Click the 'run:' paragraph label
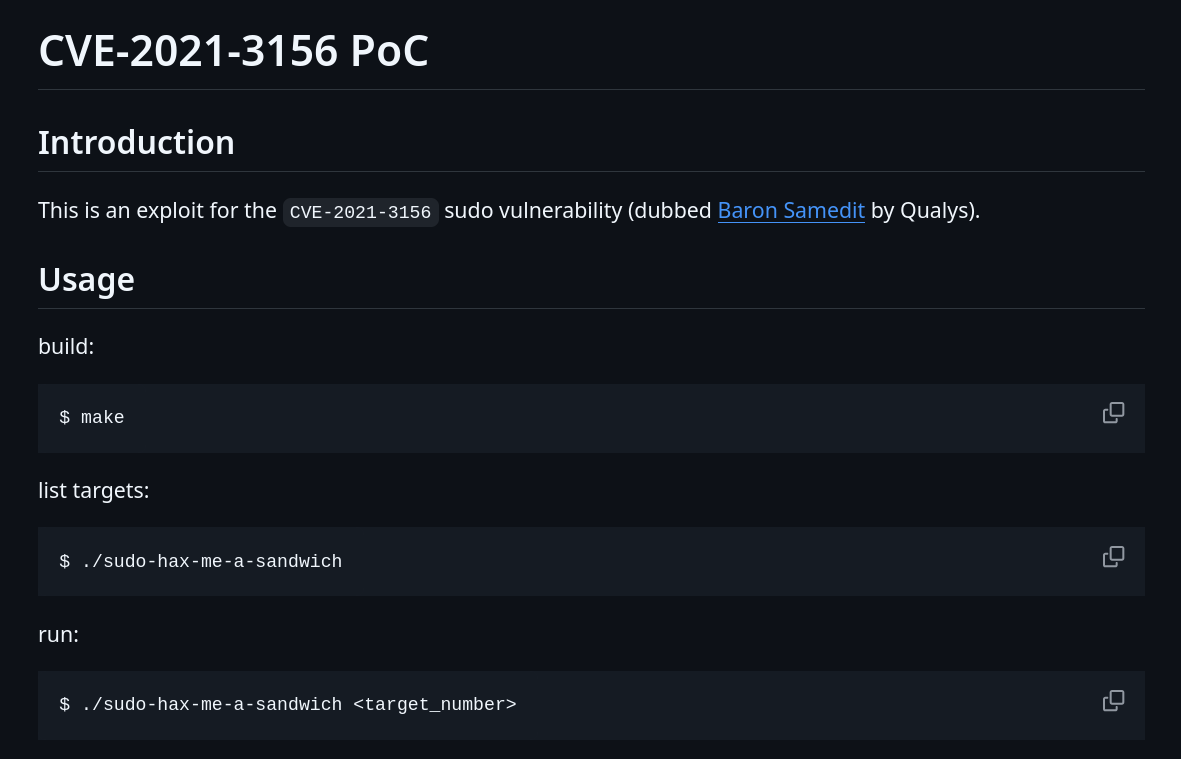This screenshot has height=759, width=1181. pyautogui.click(x=59, y=634)
